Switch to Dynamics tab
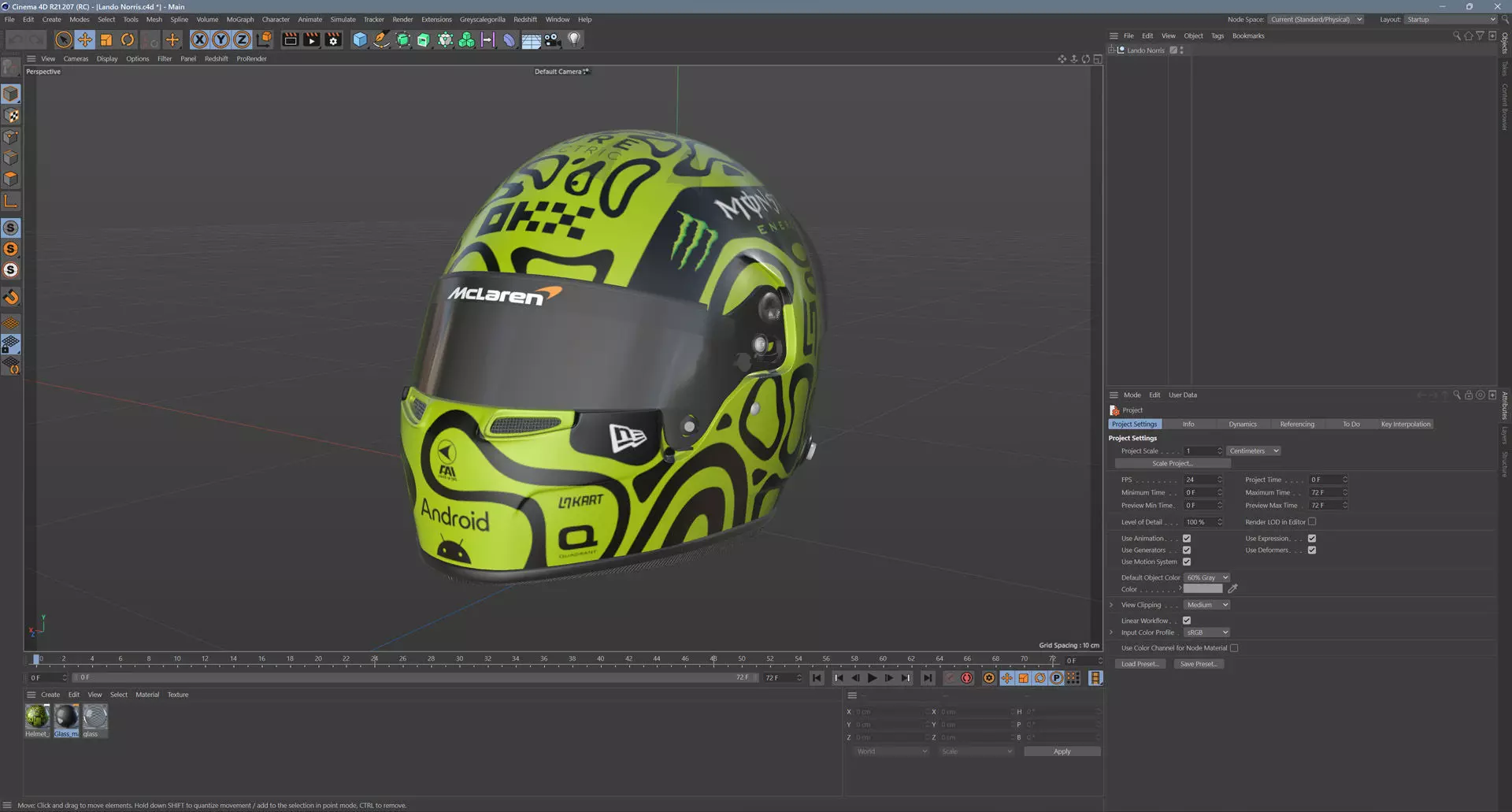 (x=1243, y=425)
